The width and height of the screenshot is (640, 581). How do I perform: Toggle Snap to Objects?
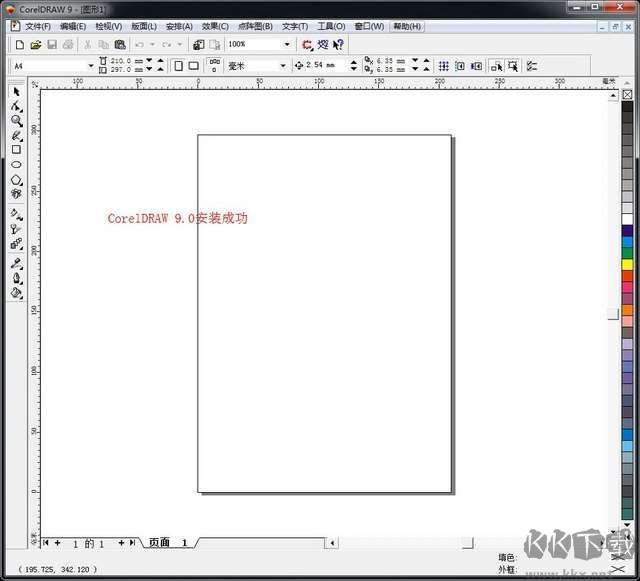476,66
